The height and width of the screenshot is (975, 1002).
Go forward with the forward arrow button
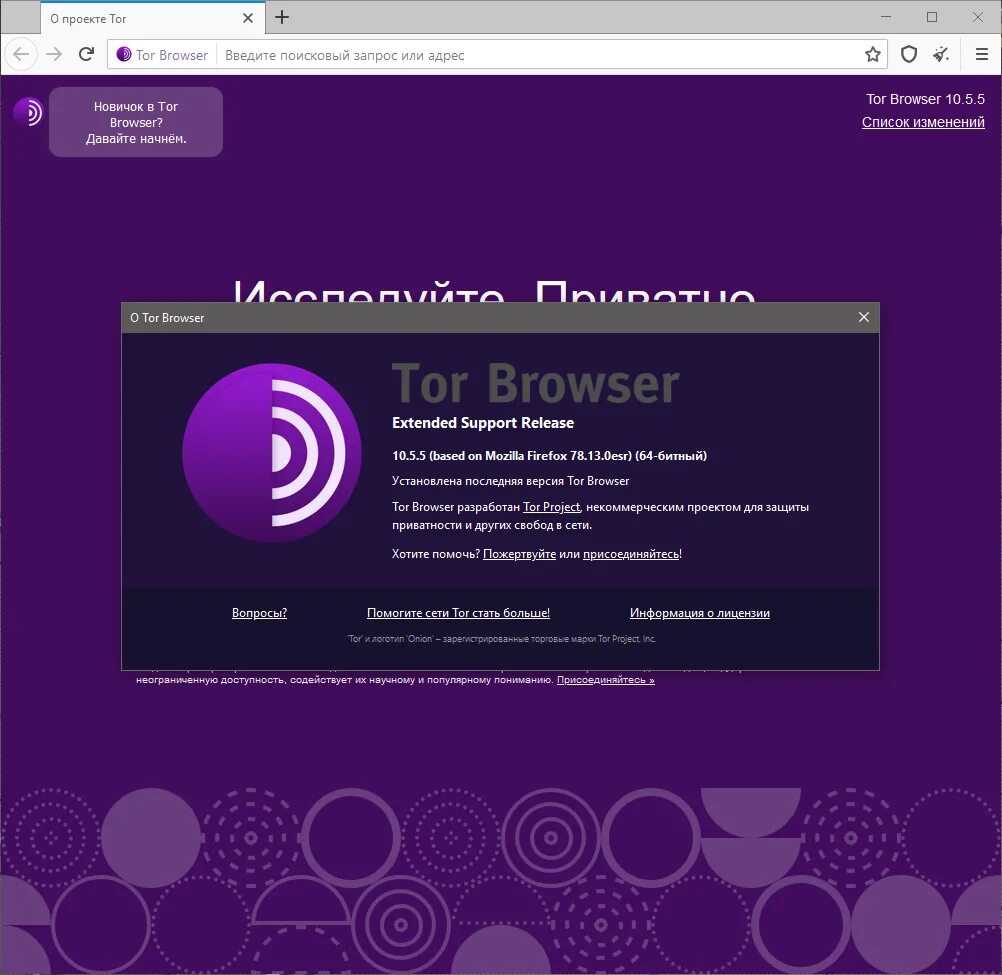click(54, 54)
